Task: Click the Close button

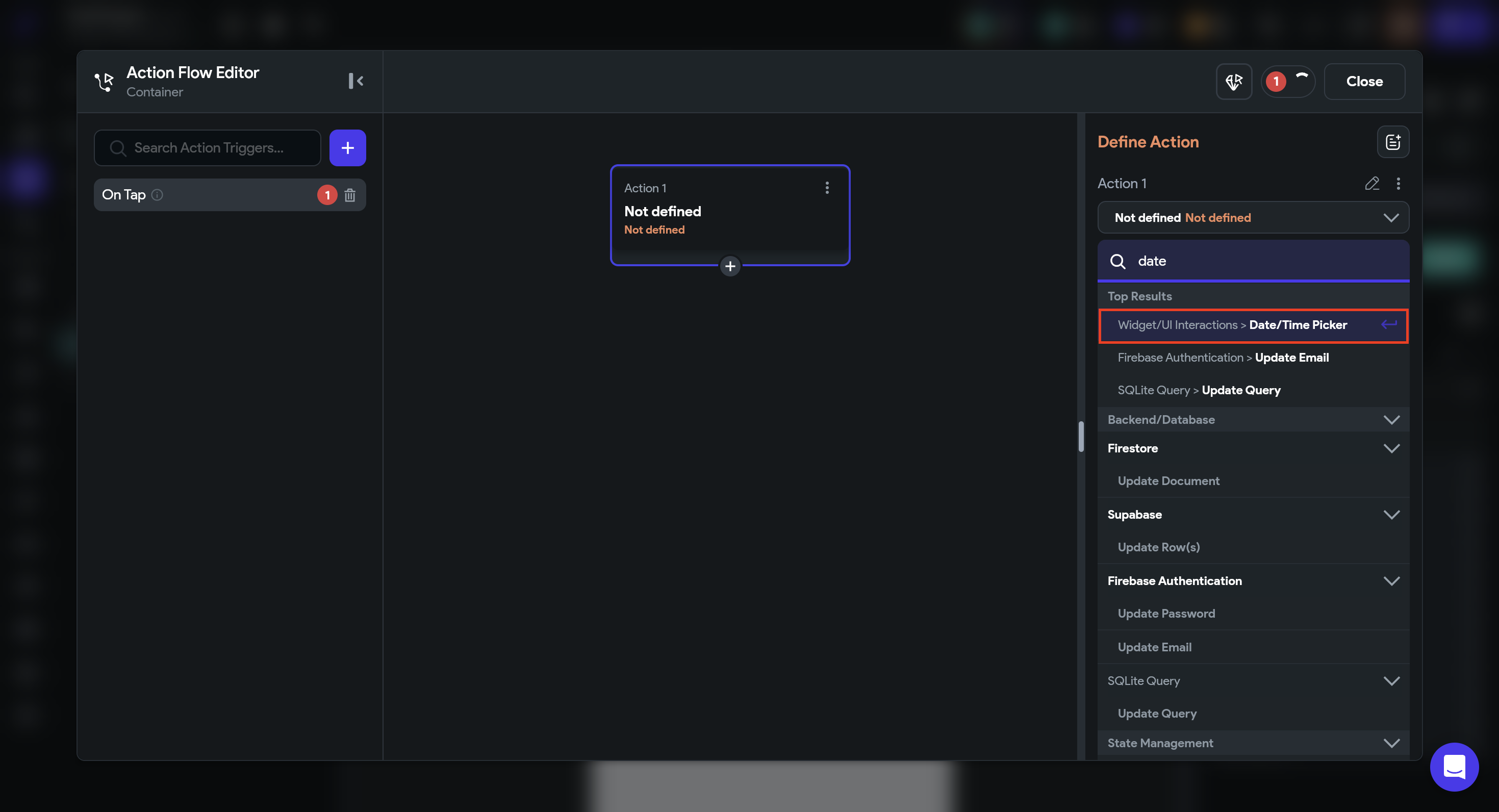Action: (1364, 82)
